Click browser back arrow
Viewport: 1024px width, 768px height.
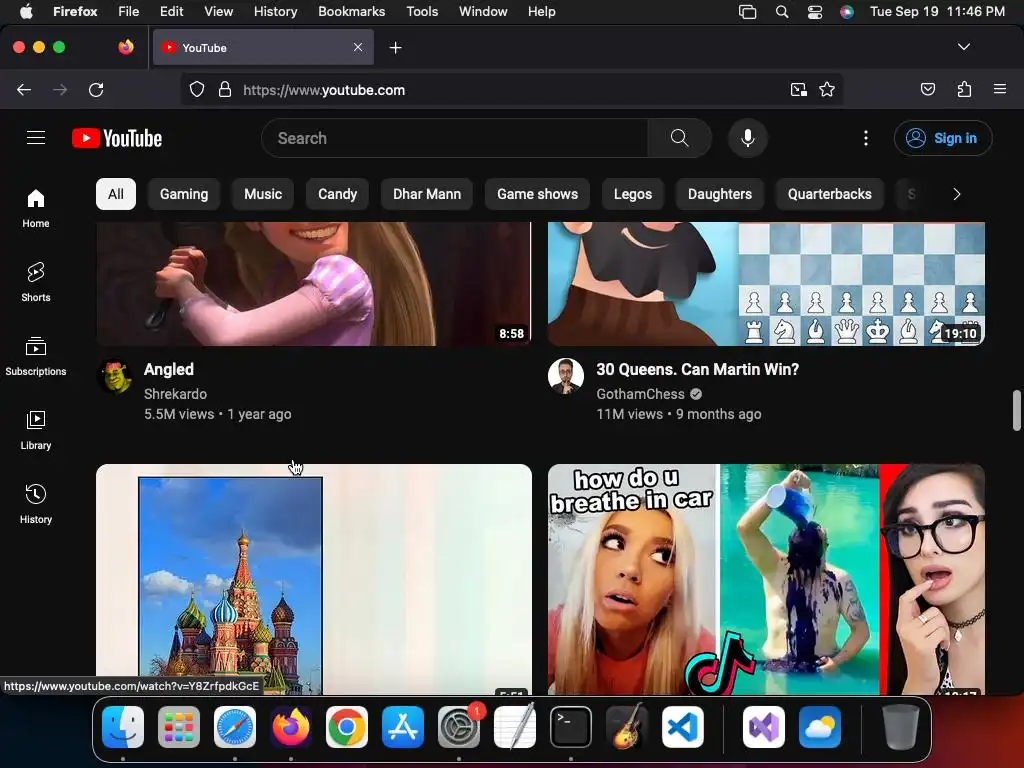point(24,89)
